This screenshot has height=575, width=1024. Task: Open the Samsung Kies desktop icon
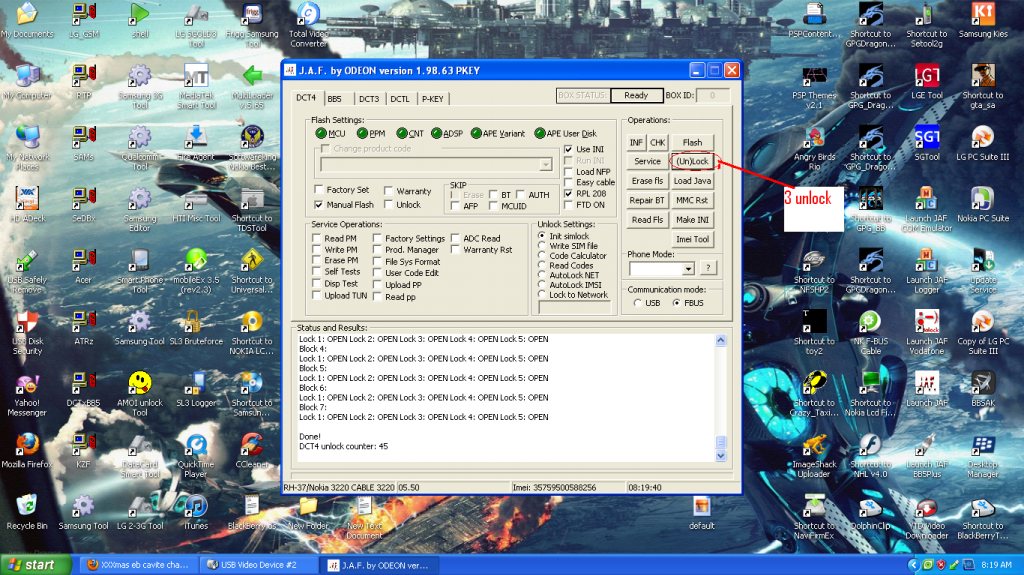(x=982, y=16)
